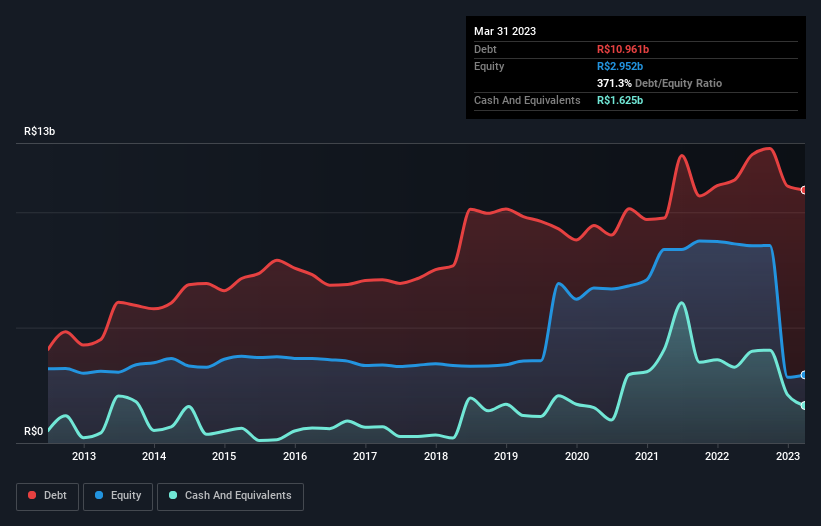The height and width of the screenshot is (526, 821).
Task: Click the 2013 x-axis label
Action: click(84, 456)
